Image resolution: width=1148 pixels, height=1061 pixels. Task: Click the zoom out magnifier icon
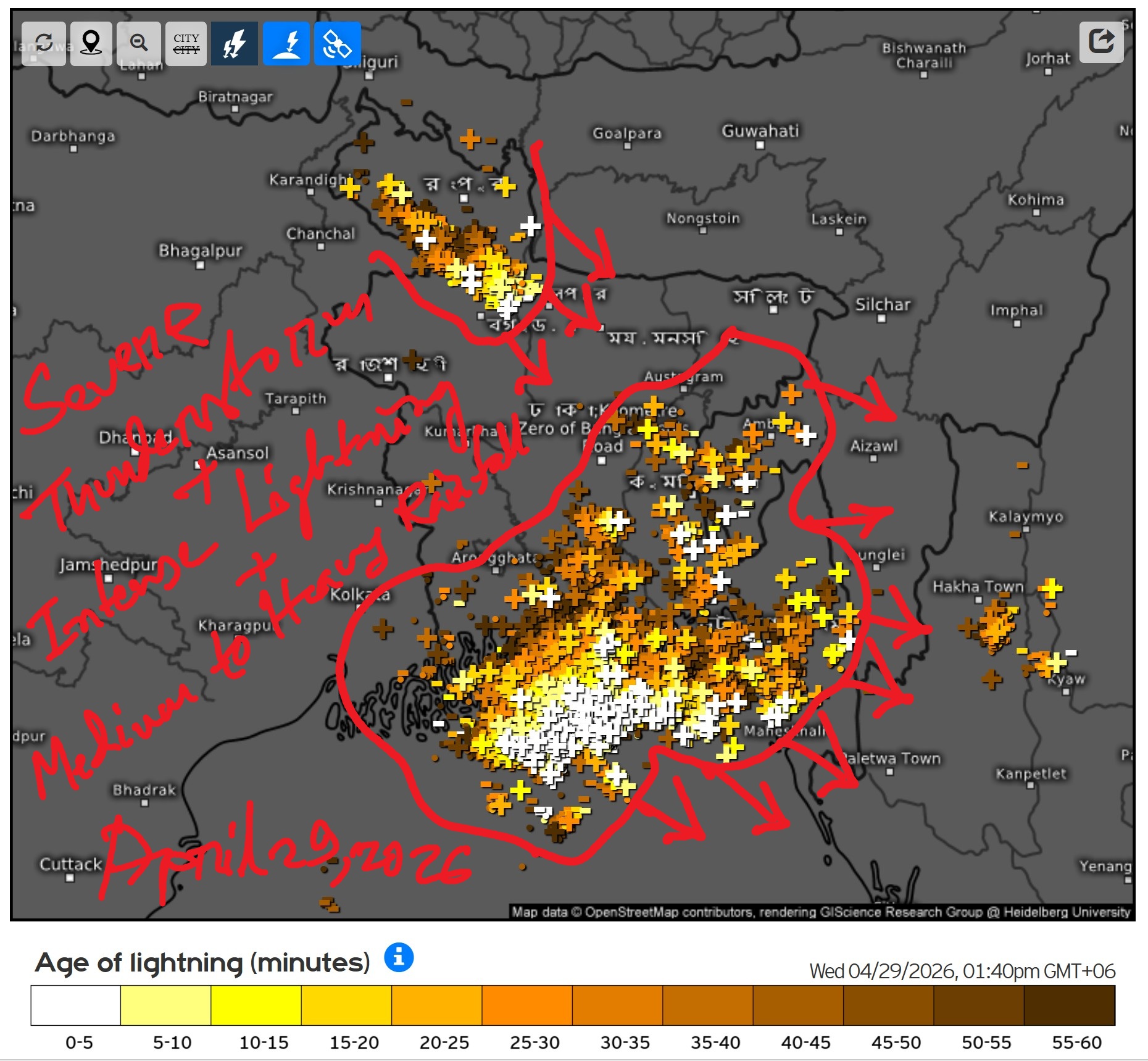pyautogui.click(x=139, y=43)
